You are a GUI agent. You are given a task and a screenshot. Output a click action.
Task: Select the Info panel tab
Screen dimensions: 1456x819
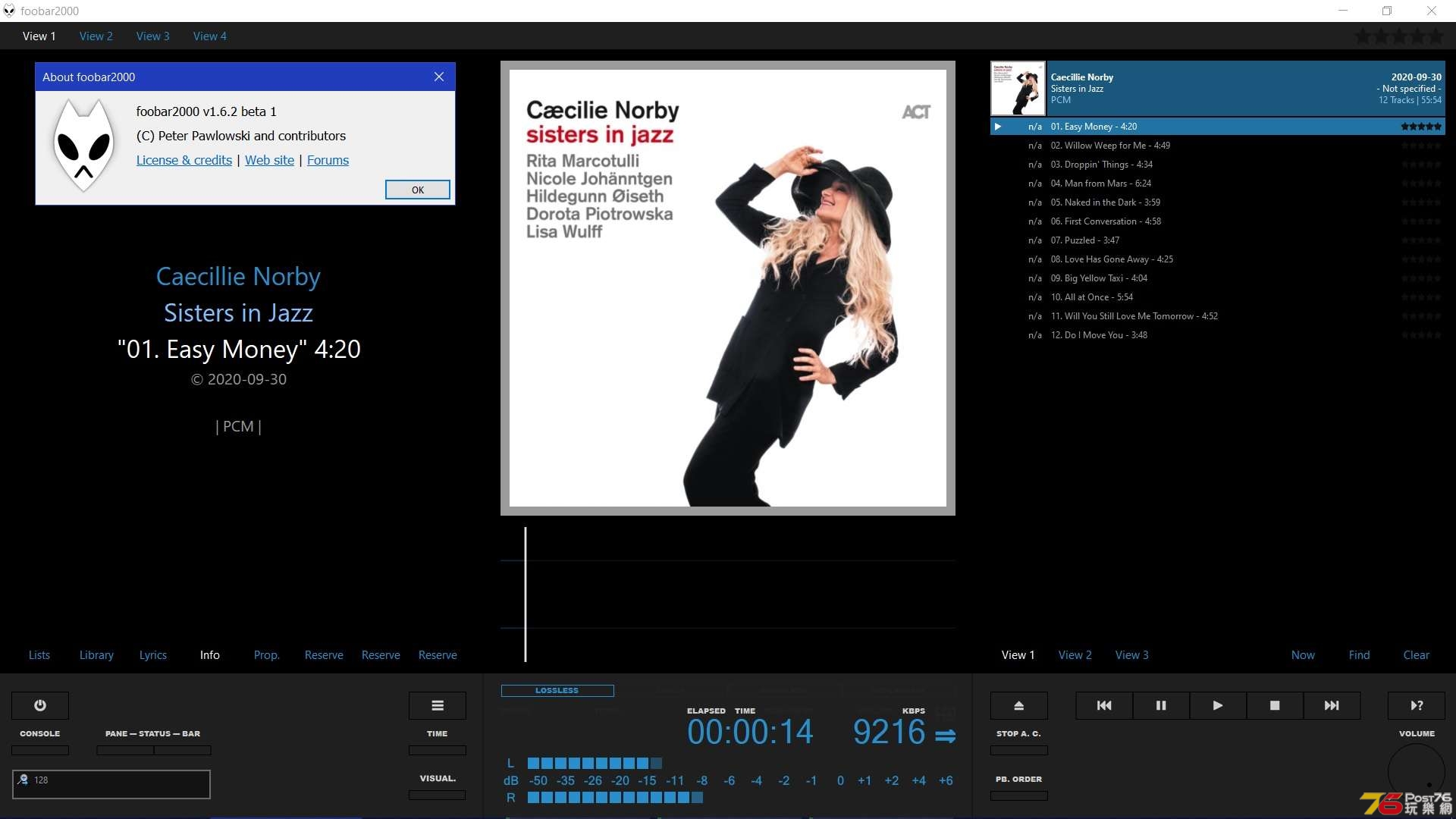pos(210,655)
